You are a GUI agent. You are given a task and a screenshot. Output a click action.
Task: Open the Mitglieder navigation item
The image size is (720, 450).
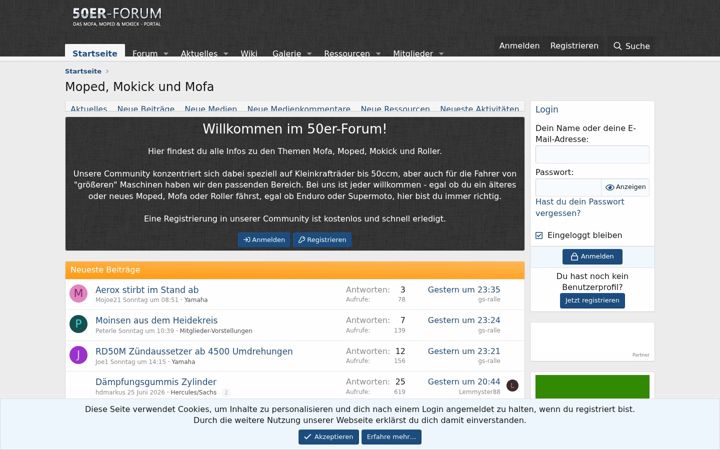pyautogui.click(x=413, y=54)
